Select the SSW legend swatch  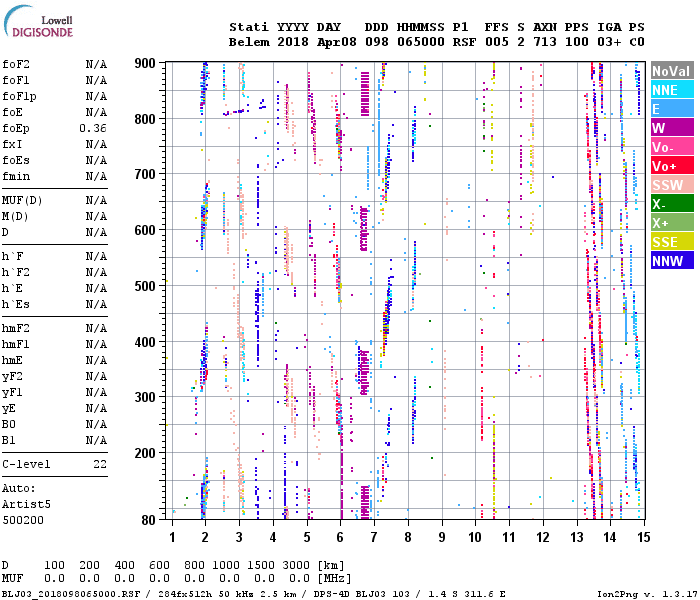pyautogui.click(x=672, y=185)
